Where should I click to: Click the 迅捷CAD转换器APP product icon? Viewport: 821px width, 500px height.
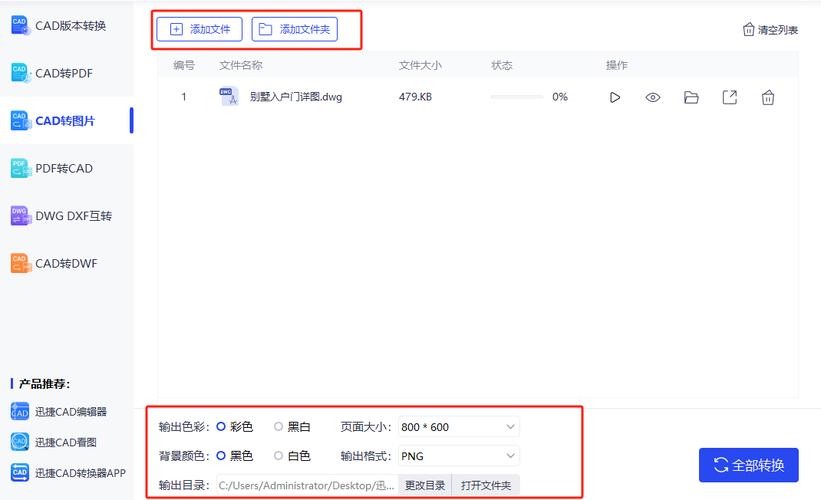coord(20,473)
